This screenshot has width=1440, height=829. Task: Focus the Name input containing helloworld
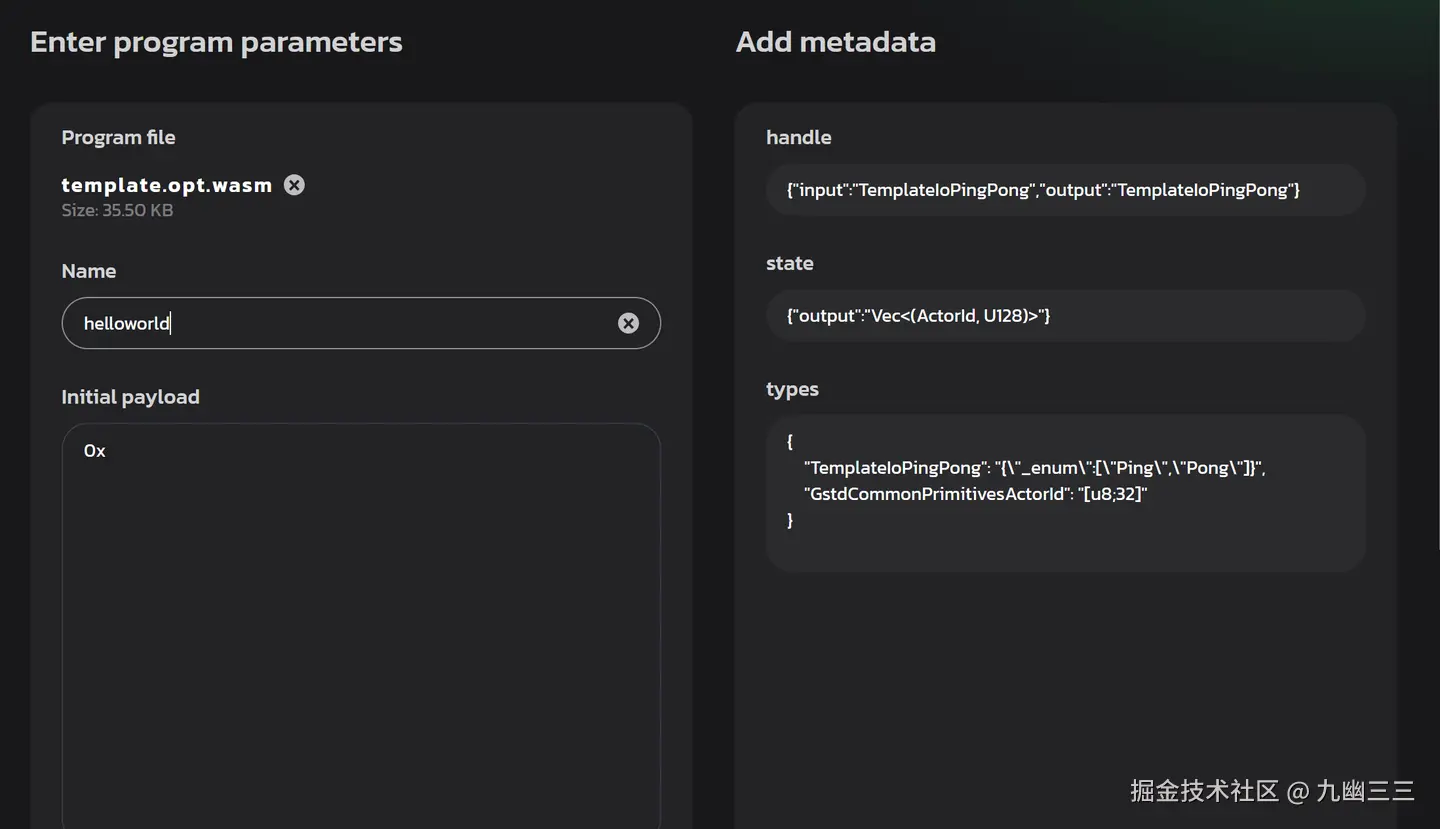(340, 323)
